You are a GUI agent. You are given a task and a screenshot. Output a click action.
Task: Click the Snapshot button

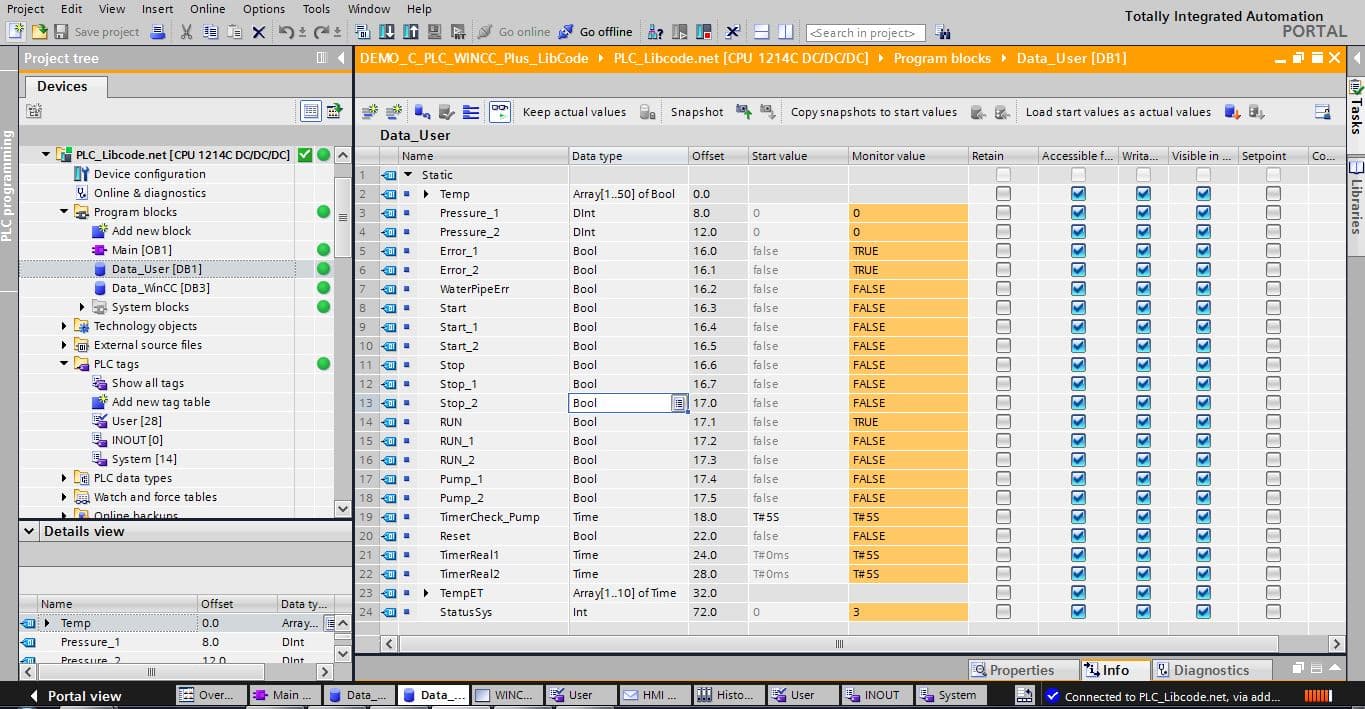coord(697,112)
